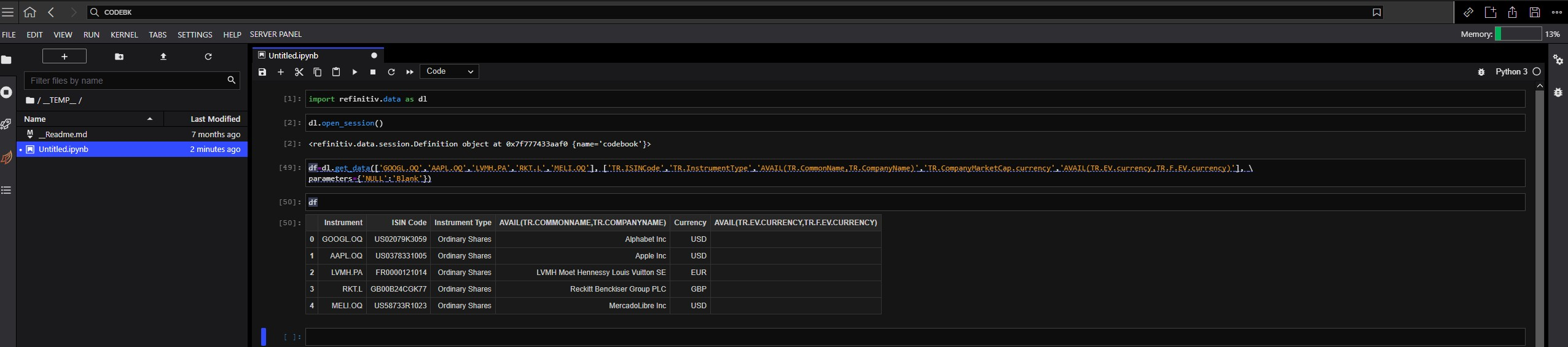Click the dl.get_data code cell
Image resolution: width=1568 pixels, height=347 pixels.
915,173
